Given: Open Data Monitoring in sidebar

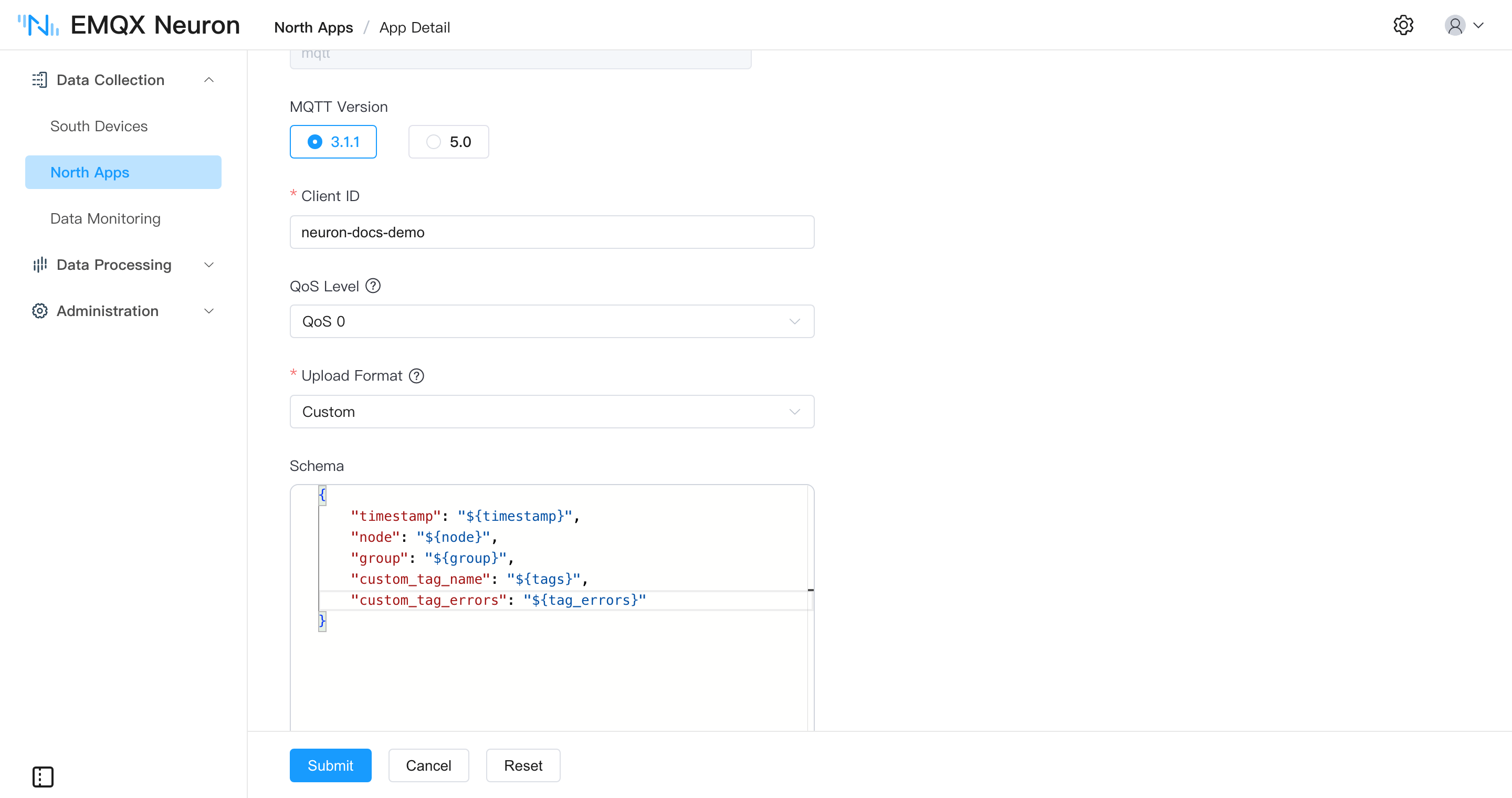Looking at the screenshot, I should (105, 218).
